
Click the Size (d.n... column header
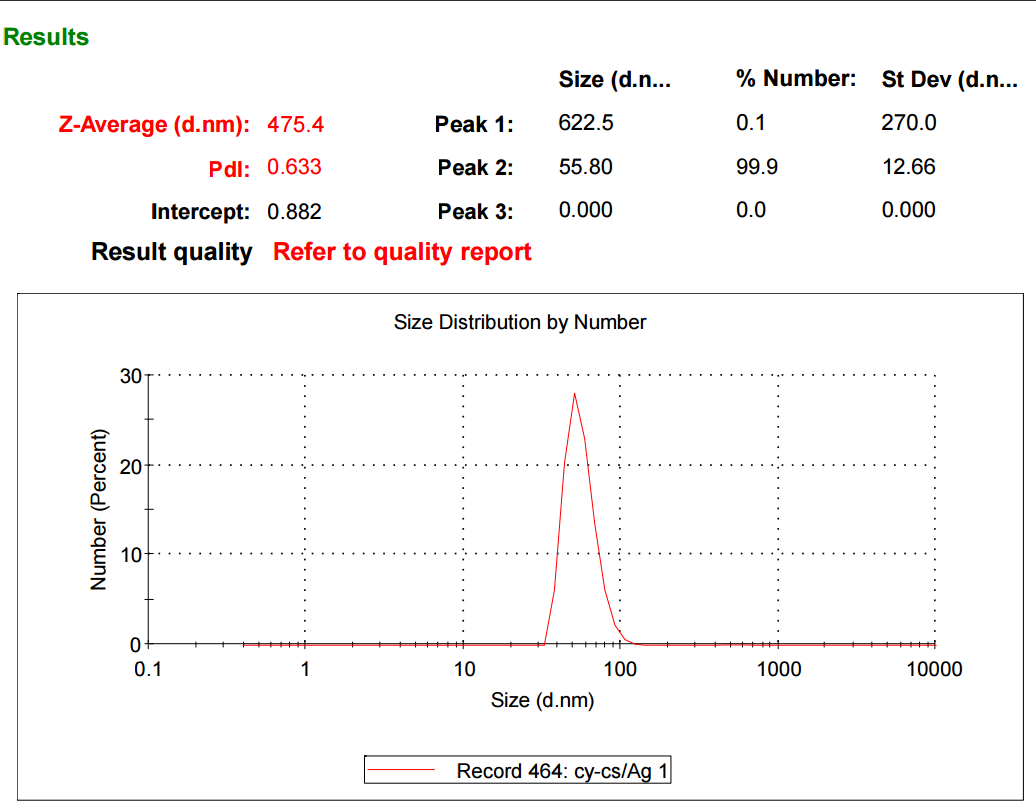(x=614, y=79)
